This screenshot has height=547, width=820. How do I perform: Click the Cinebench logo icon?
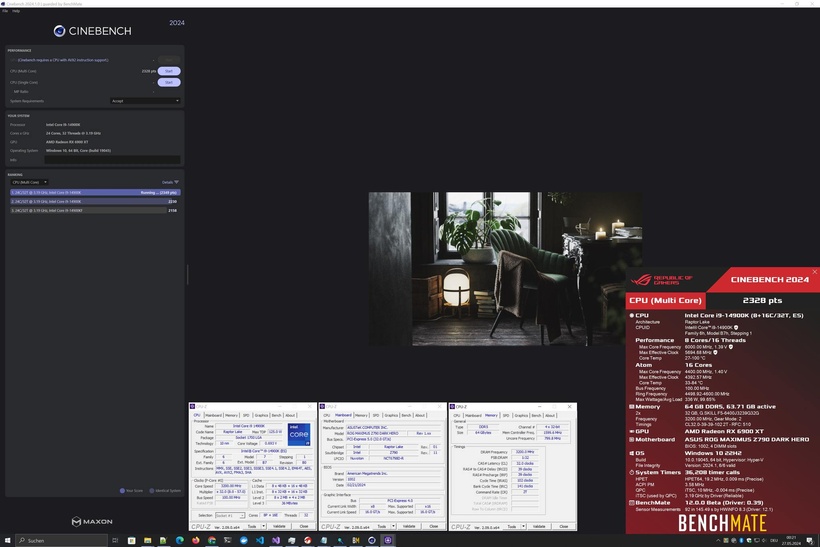click(59, 31)
